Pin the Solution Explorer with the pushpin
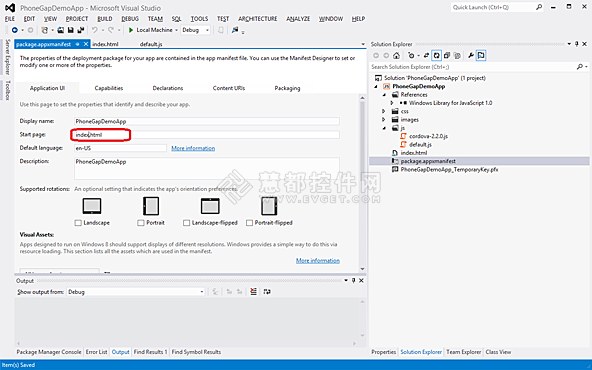592x370 pixels. tap(577, 44)
